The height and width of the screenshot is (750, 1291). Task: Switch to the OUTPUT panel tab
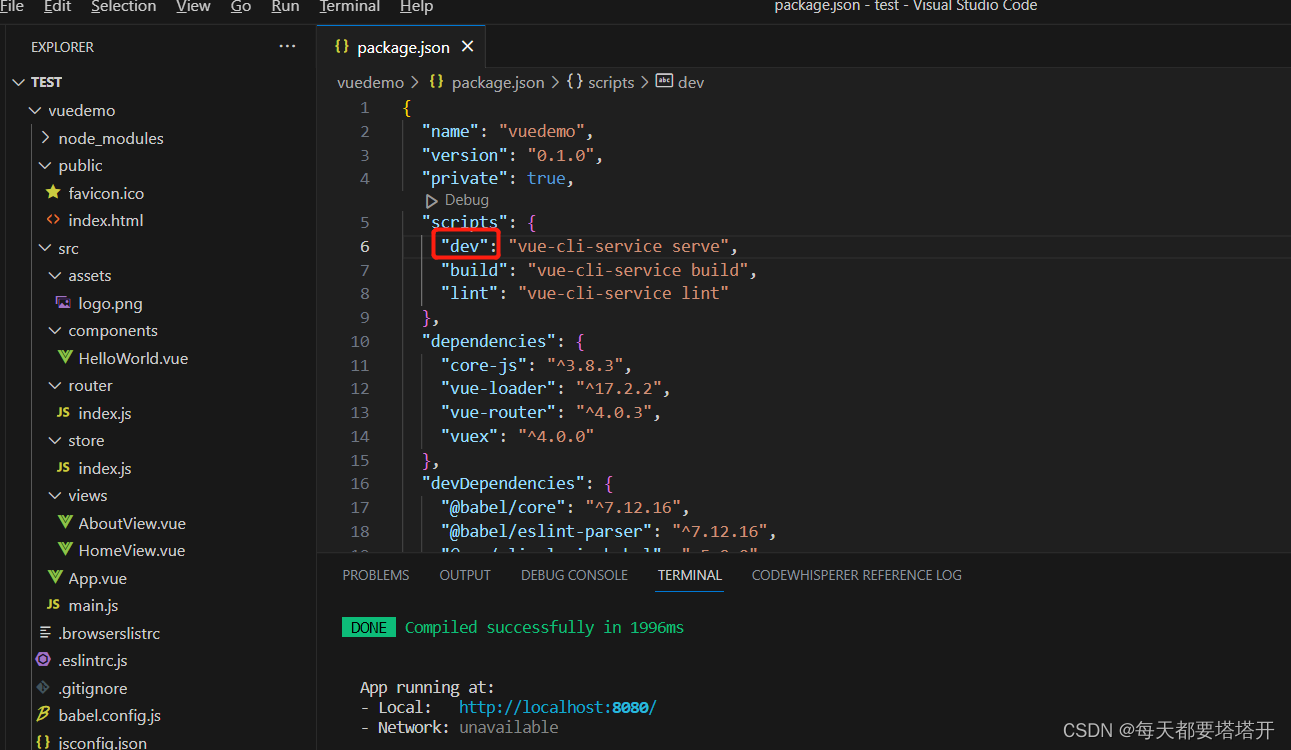pyautogui.click(x=465, y=575)
